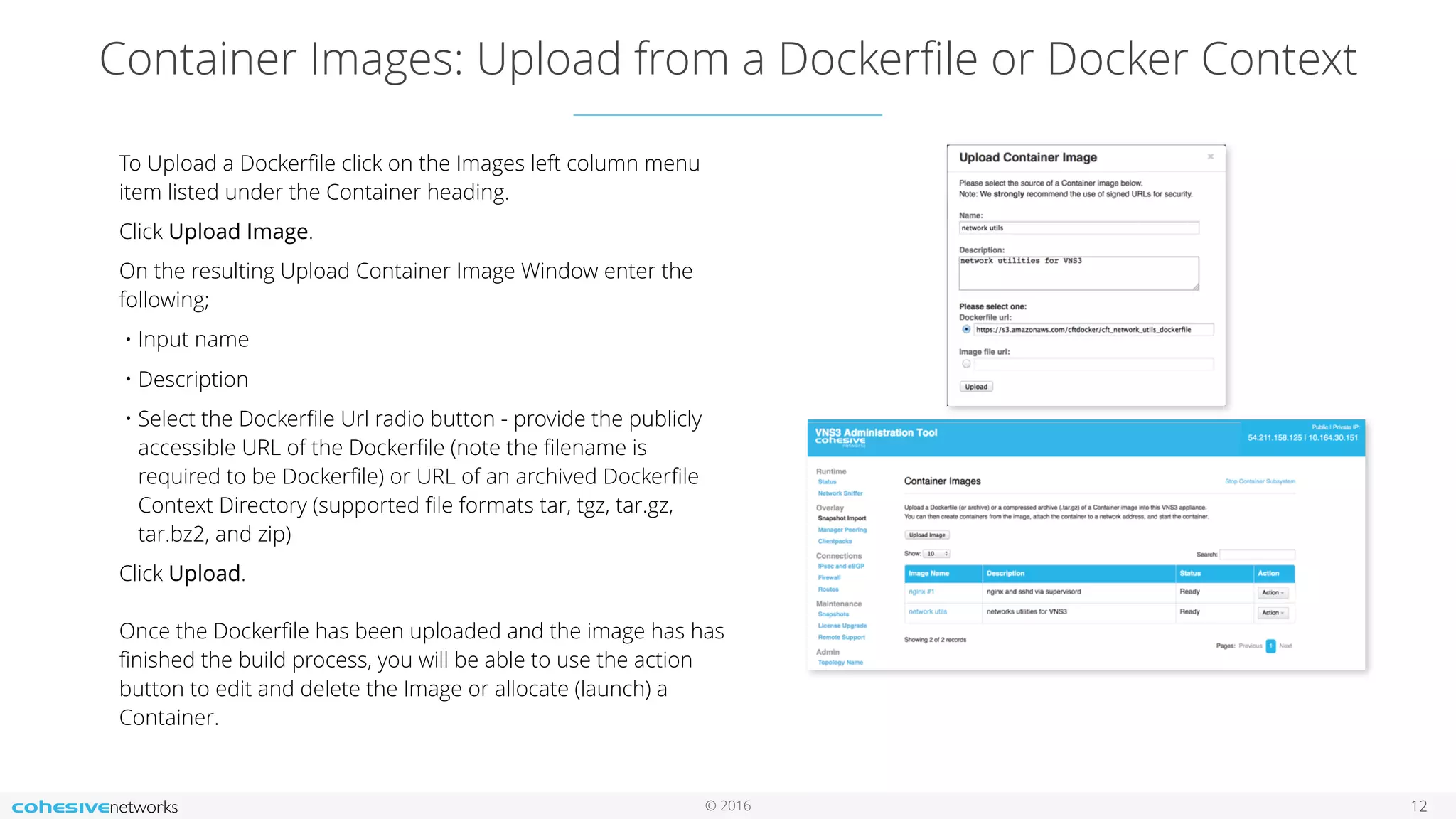Open the network utils image link
Viewport: 1456px width, 819px height.
pos(928,611)
